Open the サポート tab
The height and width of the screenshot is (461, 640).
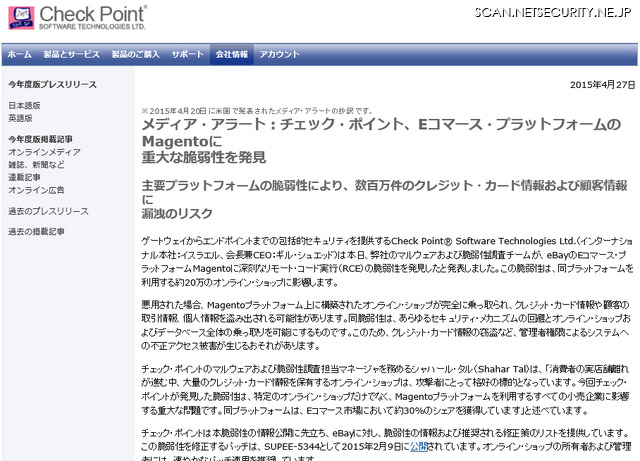pyautogui.click(x=187, y=54)
